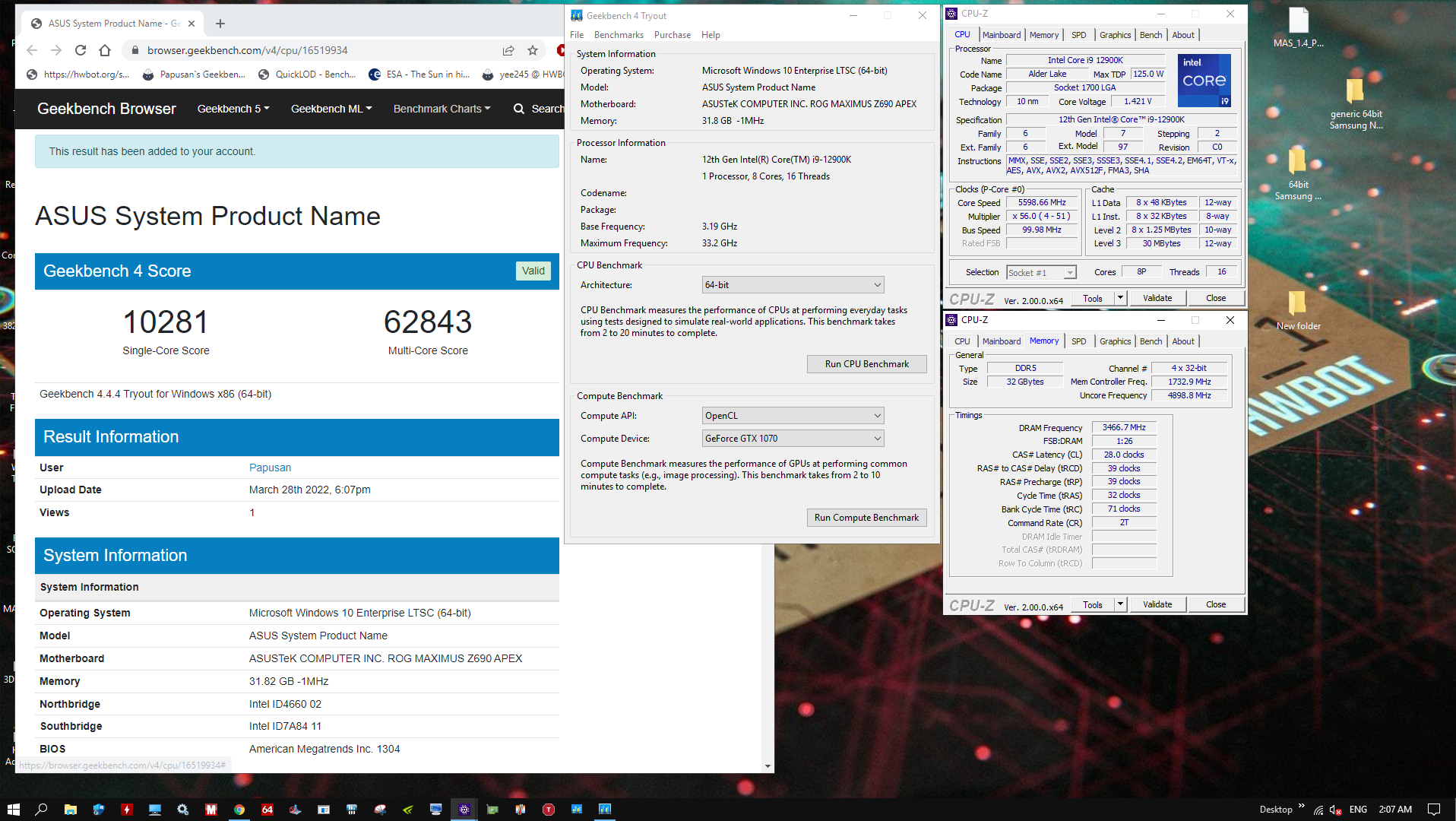The width and height of the screenshot is (1456, 821).
Task: Click Run CPU Benchmark button
Action: pos(866,364)
